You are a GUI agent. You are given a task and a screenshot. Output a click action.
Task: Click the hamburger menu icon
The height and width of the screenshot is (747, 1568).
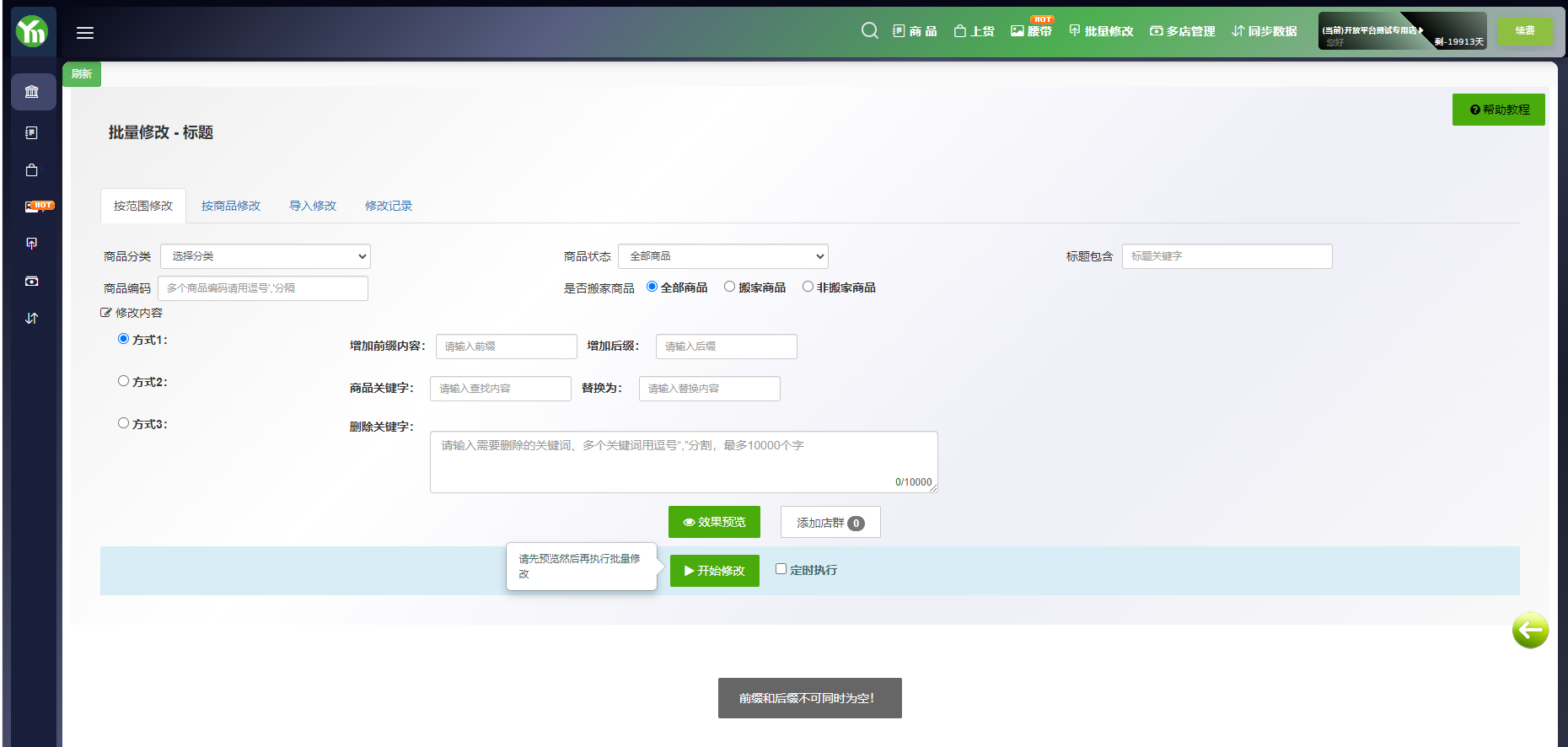point(85,33)
